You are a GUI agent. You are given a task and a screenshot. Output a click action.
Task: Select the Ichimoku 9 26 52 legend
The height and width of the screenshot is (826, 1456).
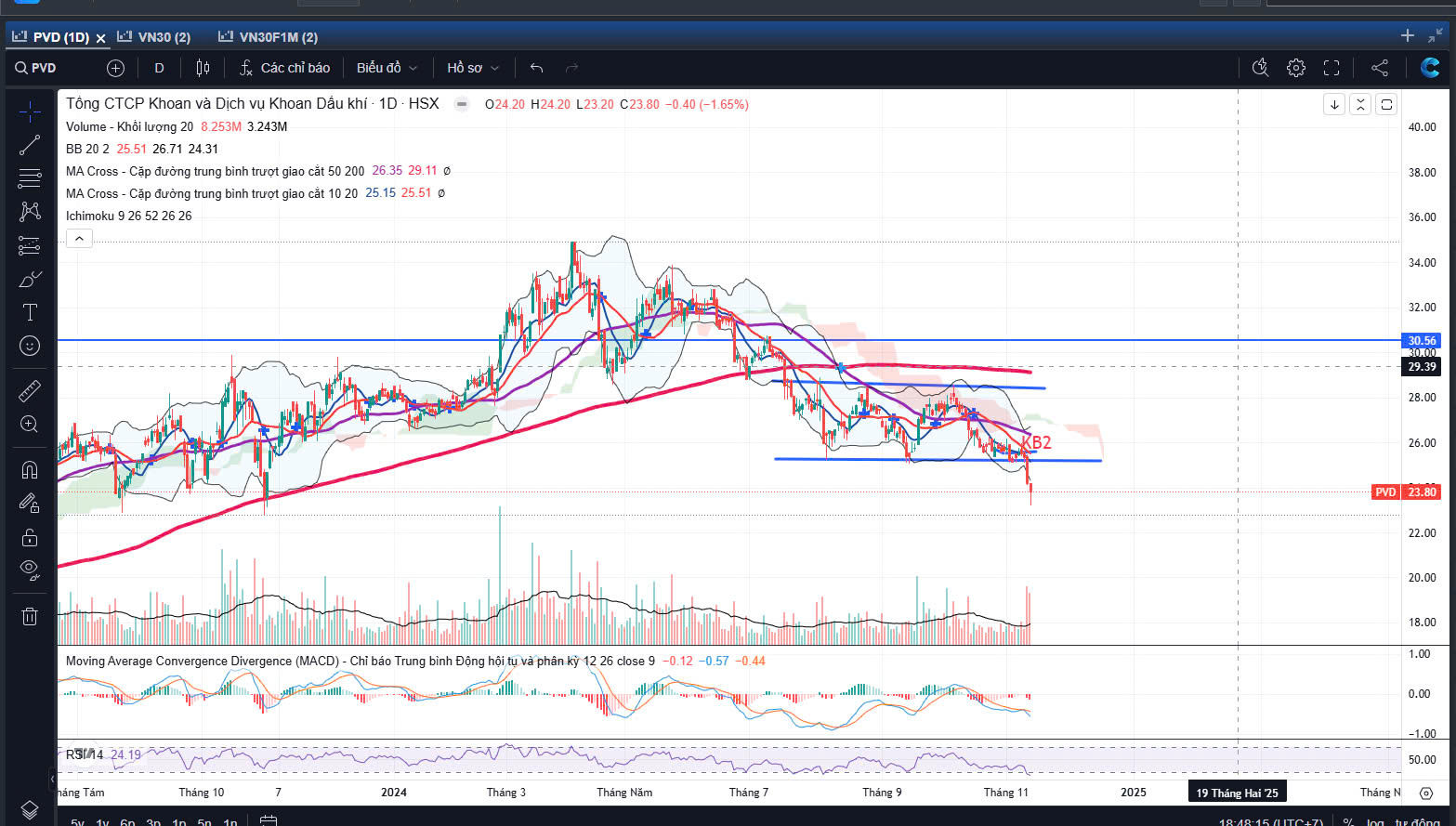[128, 216]
